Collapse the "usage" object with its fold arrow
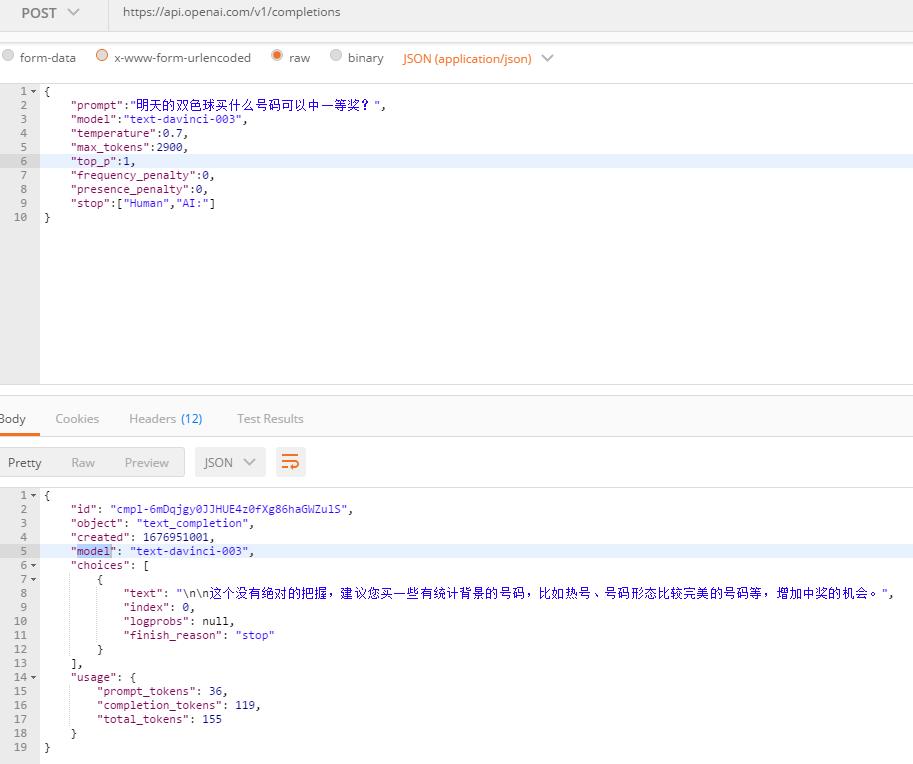The height and width of the screenshot is (764, 913). pyautogui.click(x=31, y=677)
